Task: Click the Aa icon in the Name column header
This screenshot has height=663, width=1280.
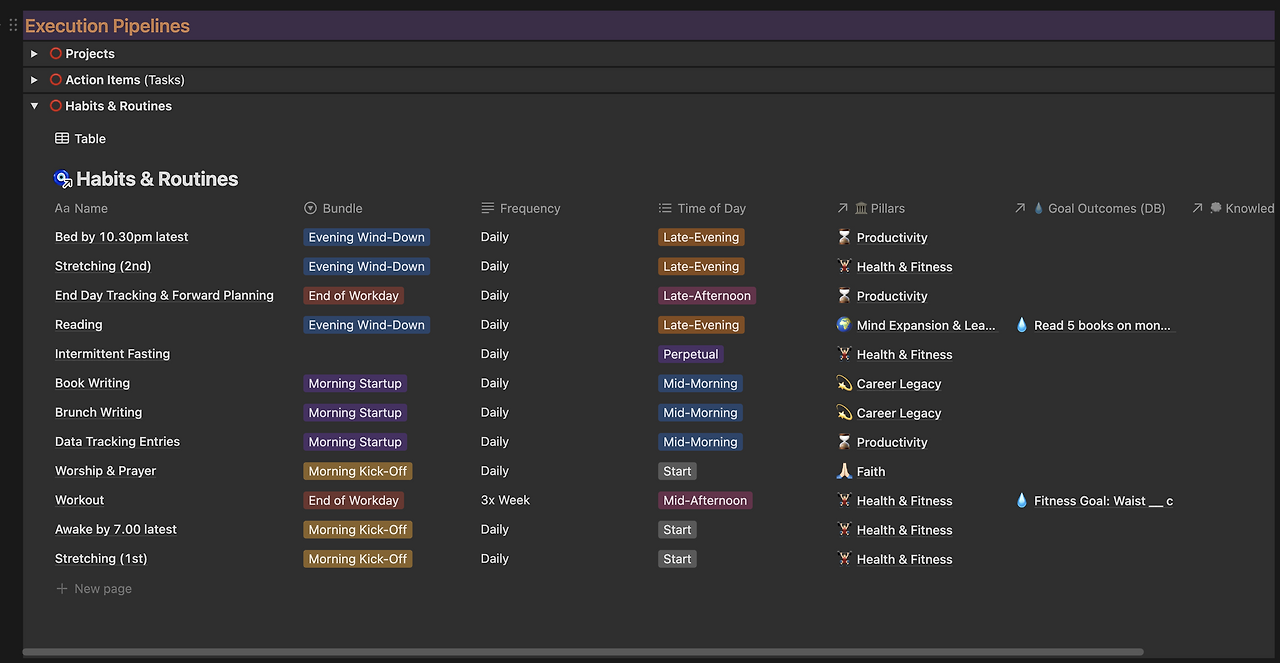Action: tap(61, 208)
